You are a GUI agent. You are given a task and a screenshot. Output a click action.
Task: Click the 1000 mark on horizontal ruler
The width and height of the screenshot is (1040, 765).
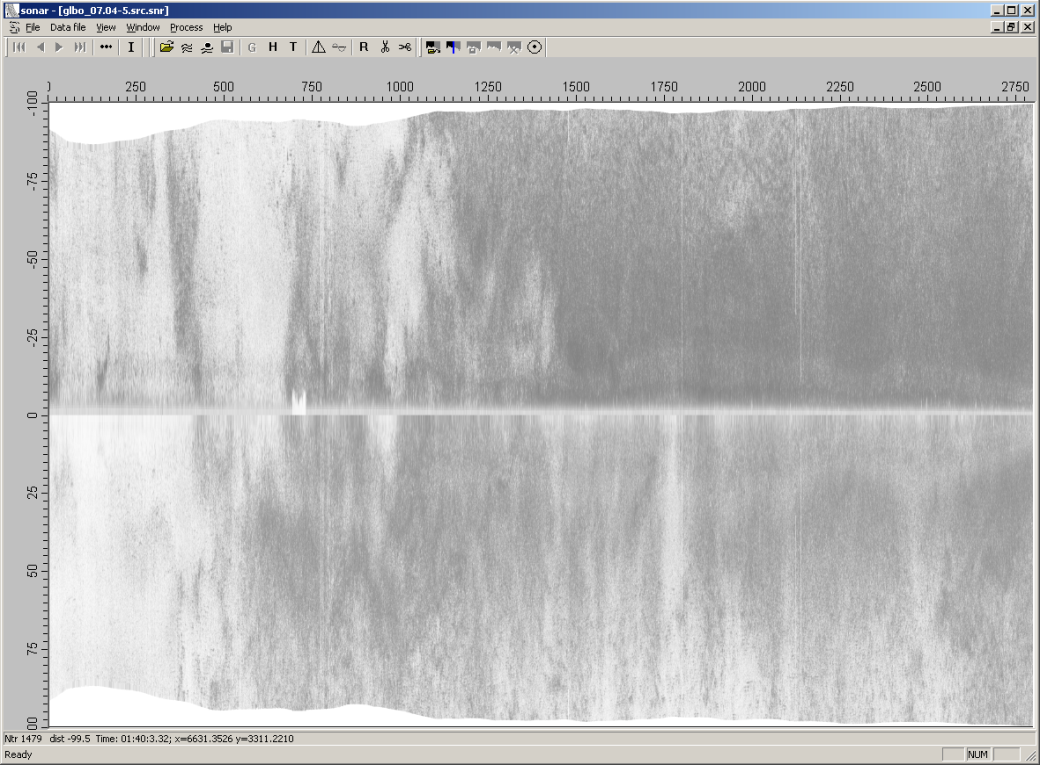pyautogui.click(x=400, y=87)
